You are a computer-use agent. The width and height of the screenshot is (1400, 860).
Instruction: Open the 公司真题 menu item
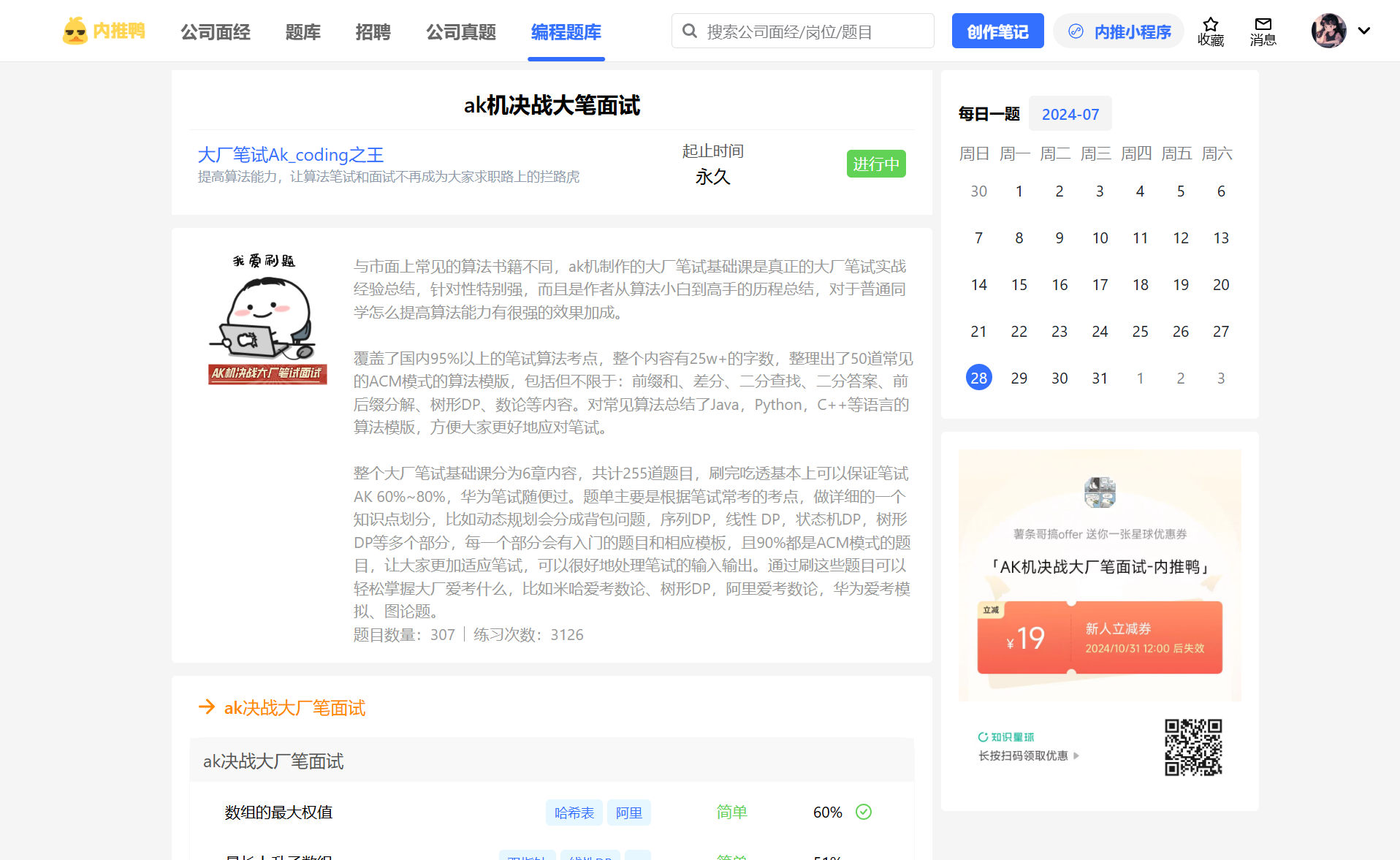click(461, 32)
